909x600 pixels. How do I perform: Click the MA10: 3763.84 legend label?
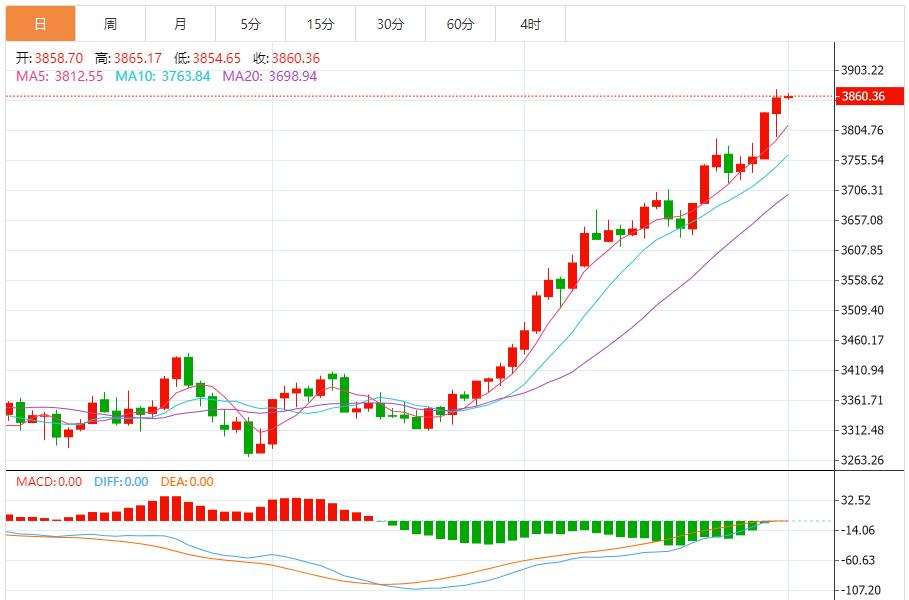click(x=163, y=76)
